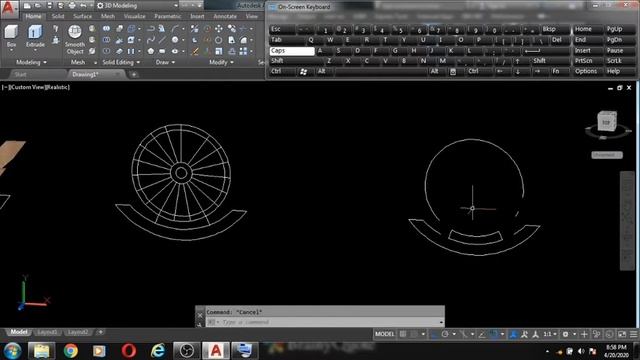This screenshot has height=360, width=640.
Task: Click the Windows Start orb
Action: [13, 351]
